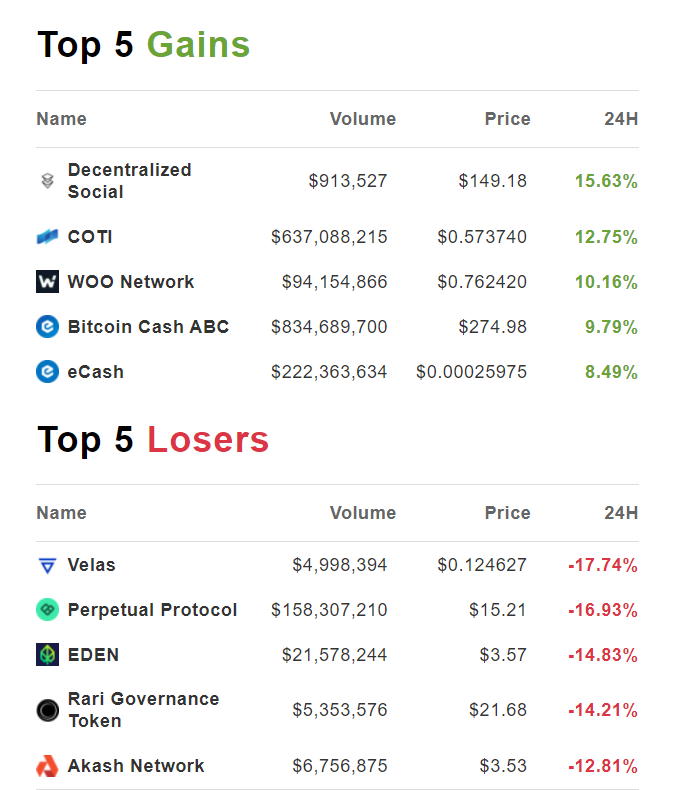Click the WOO Network logo icon
674x790 pixels.
(x=47, y=282)
